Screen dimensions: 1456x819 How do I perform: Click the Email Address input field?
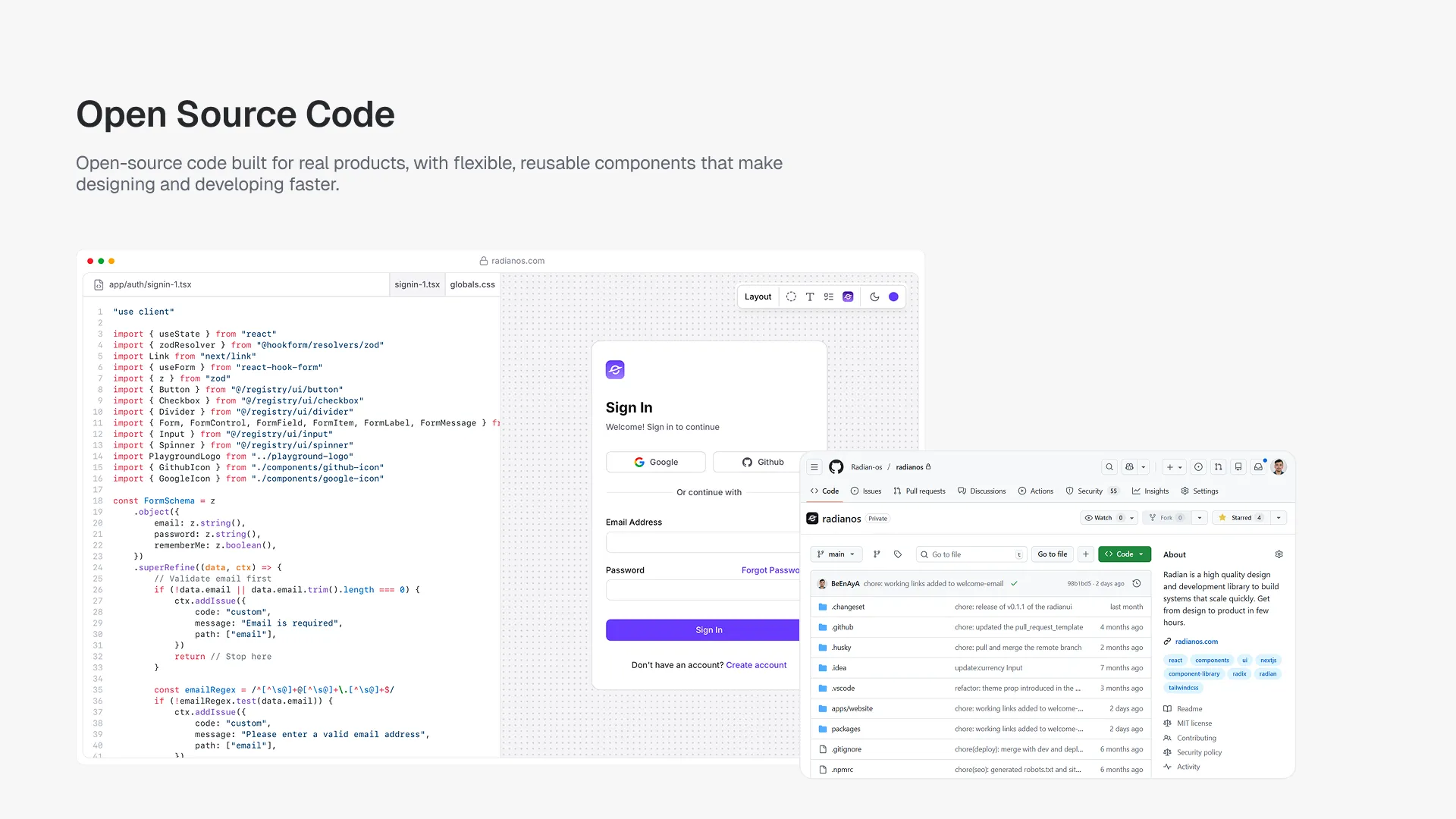703,542
